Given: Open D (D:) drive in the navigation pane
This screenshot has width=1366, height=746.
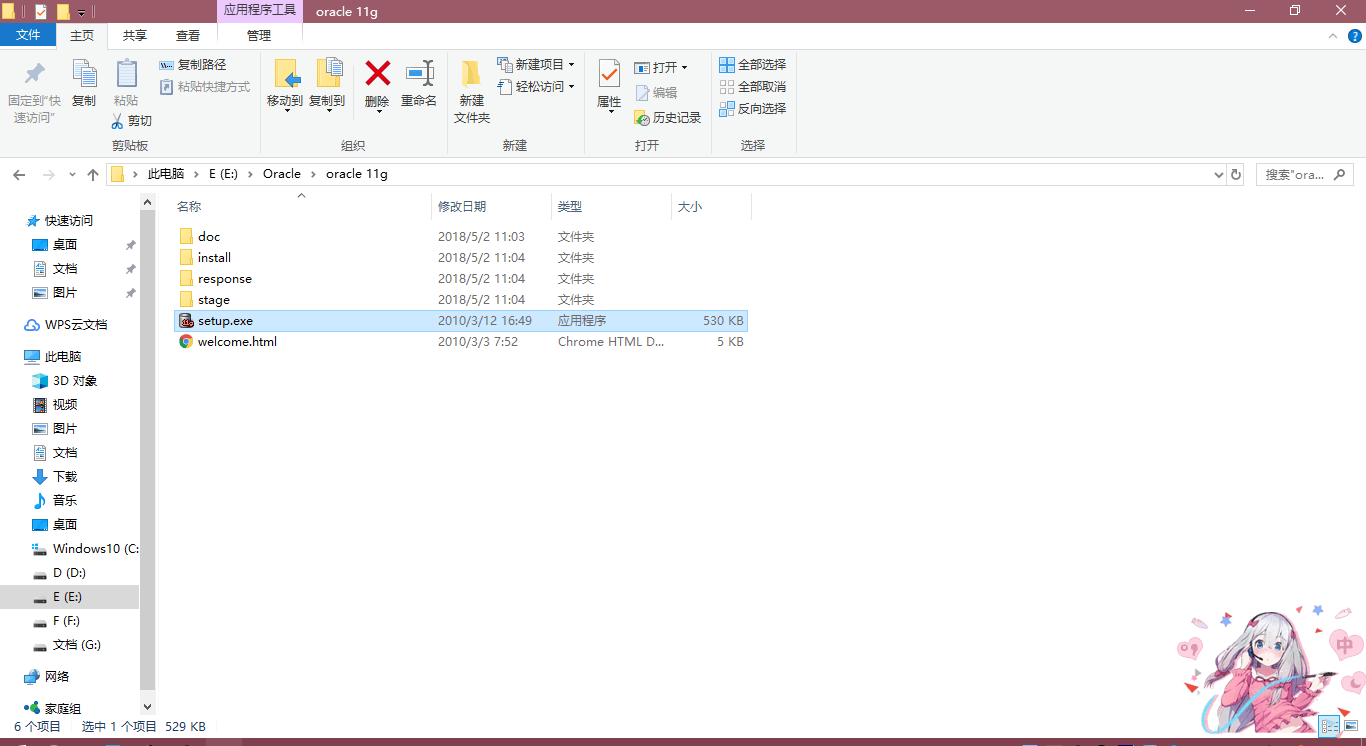Looking at the screenshot, I should (59, 573).
